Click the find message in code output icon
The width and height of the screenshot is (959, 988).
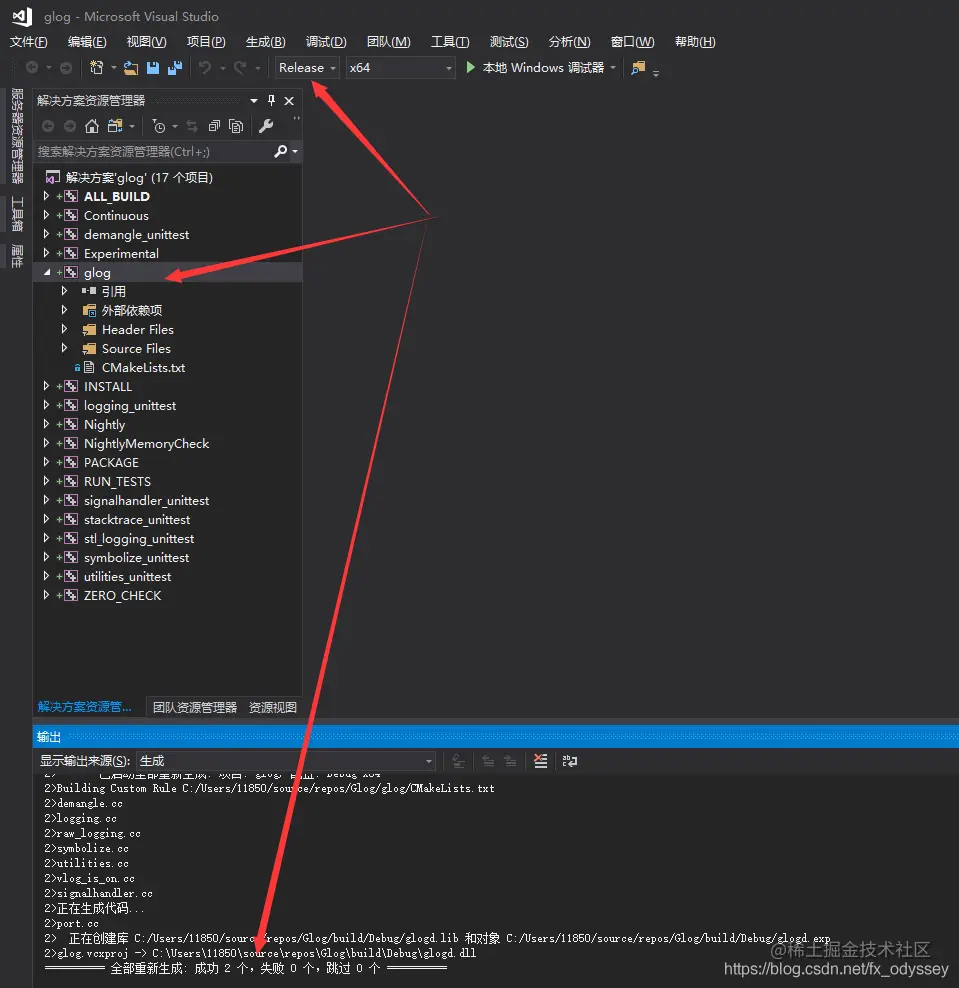459,761
